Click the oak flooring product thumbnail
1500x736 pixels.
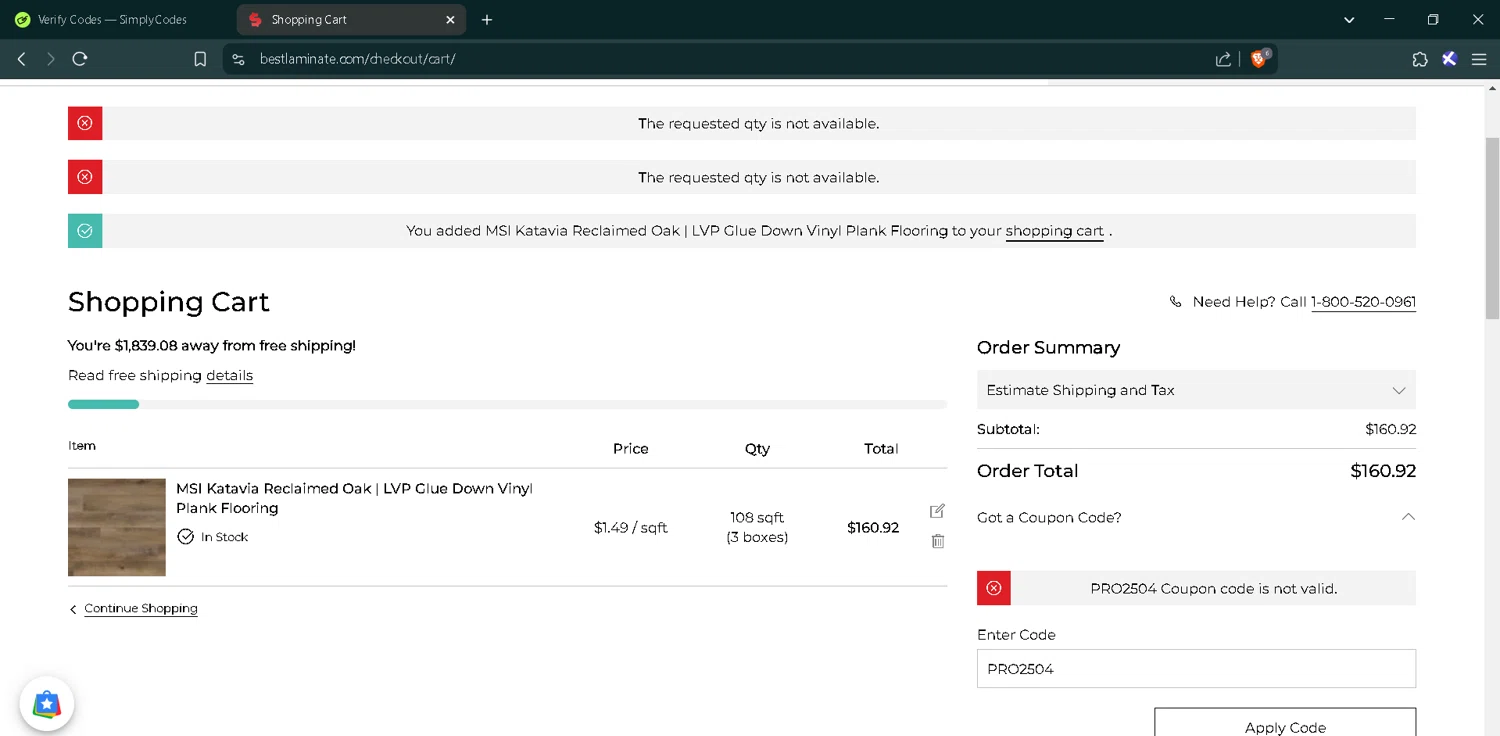tap(117, 527)
